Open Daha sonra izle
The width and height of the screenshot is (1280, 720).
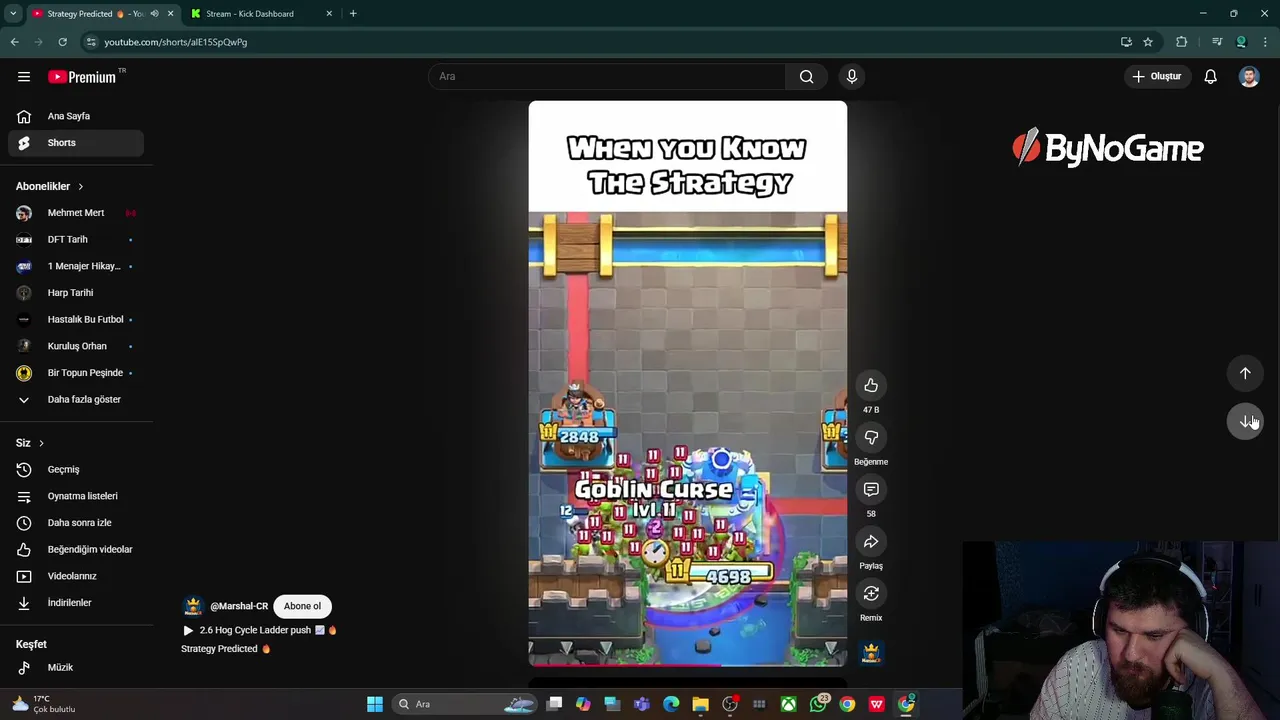76,523
